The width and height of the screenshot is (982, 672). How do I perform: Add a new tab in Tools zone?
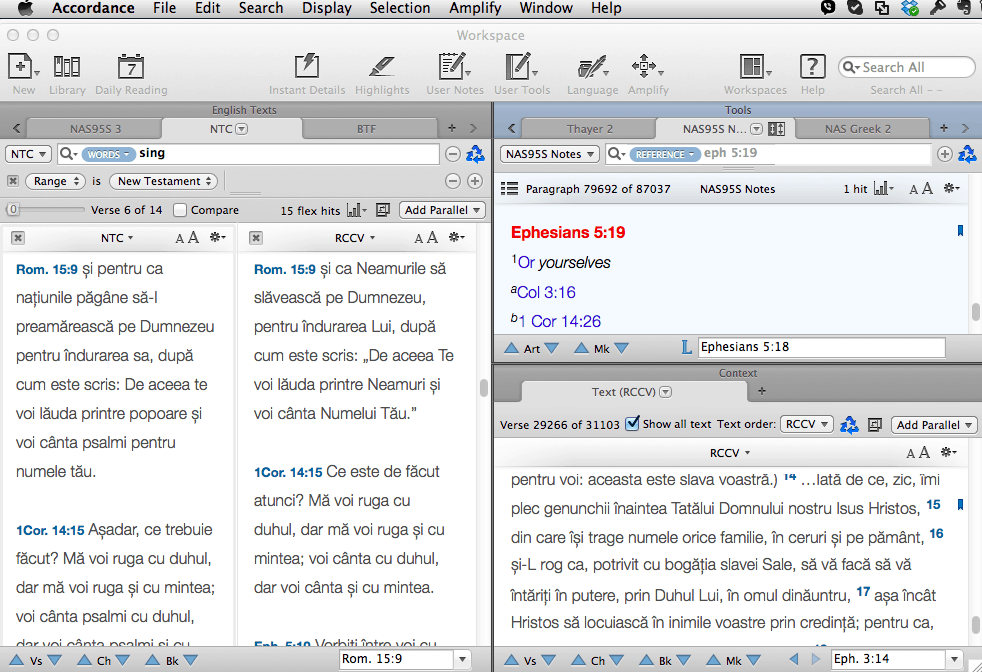point(944,128)
